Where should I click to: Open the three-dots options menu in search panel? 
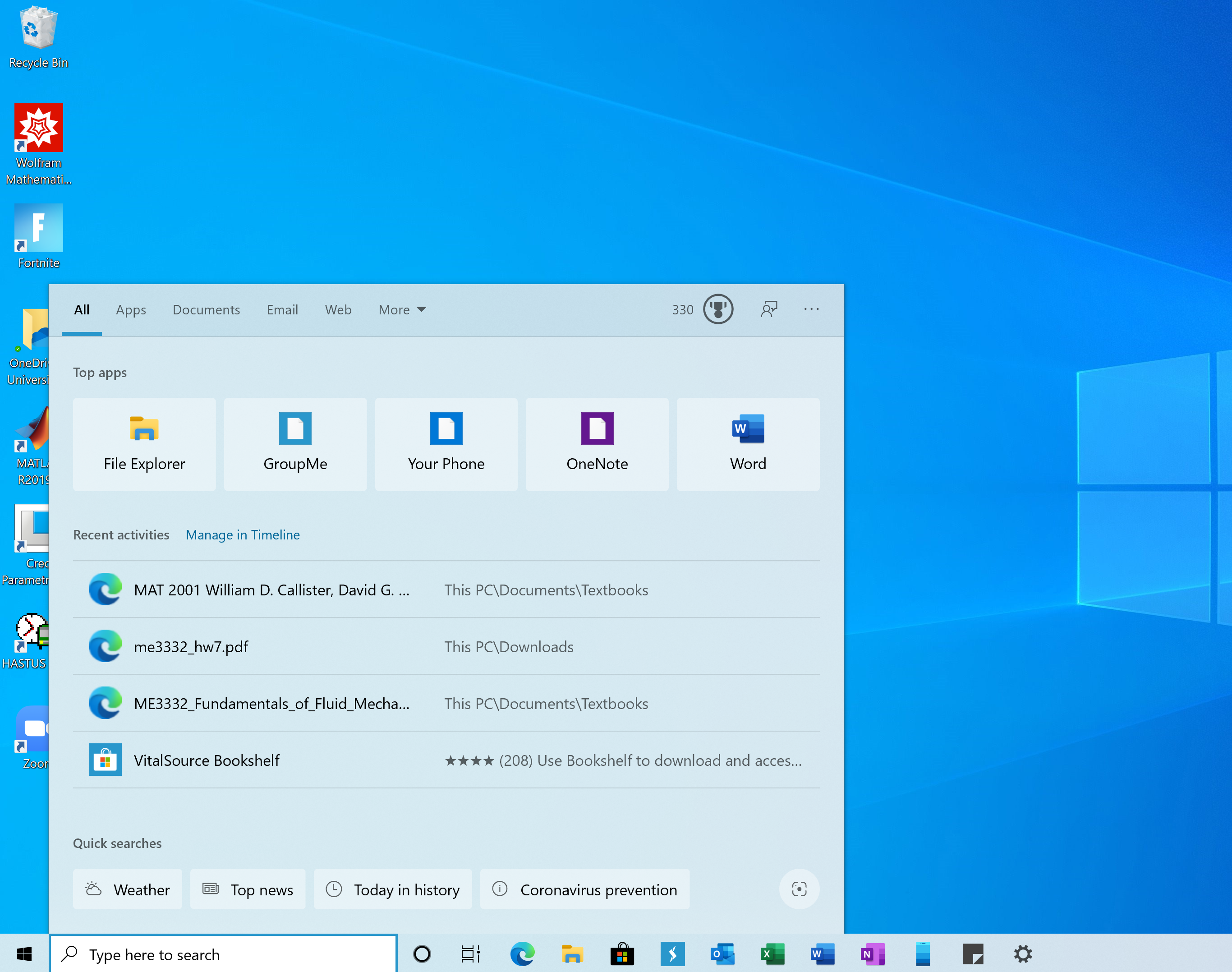811,309
